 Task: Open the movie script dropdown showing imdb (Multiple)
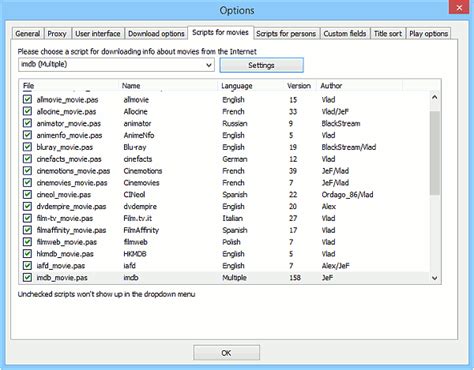click(116, 65)
